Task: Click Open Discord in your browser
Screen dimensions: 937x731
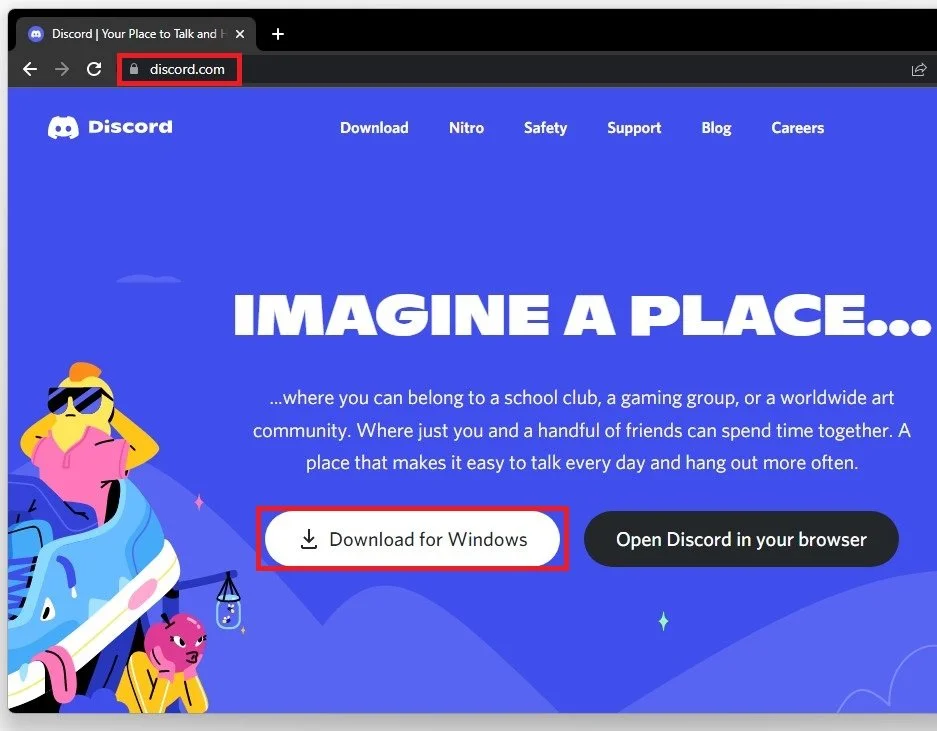Action: coord(741,539)
